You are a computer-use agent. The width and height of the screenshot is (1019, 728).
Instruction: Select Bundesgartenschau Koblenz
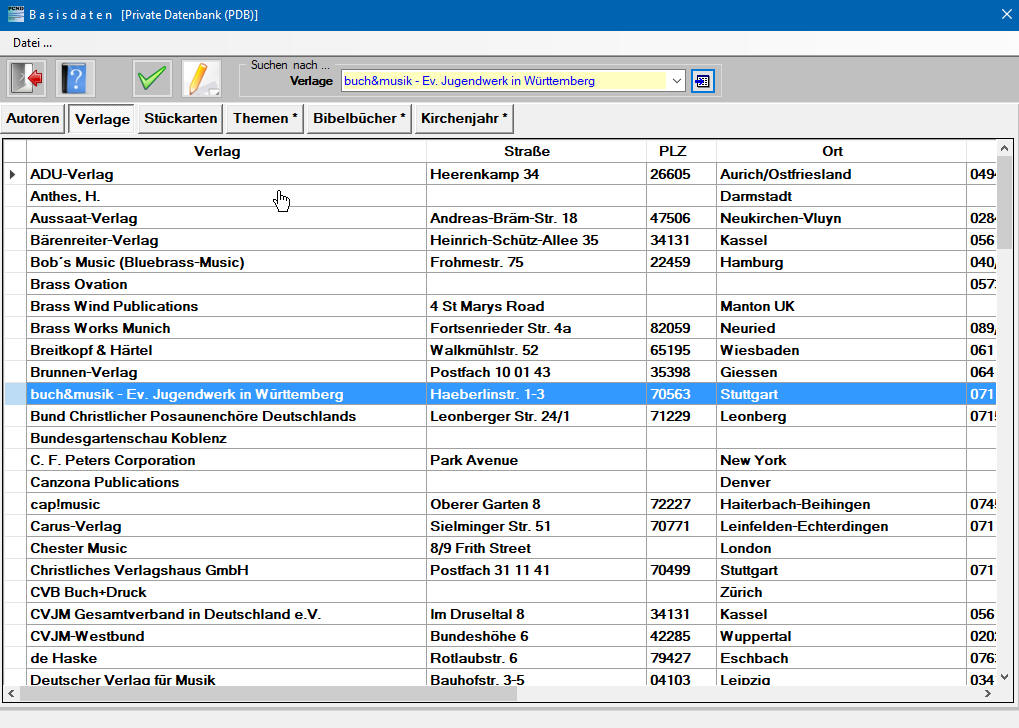[x=226, y=439]
